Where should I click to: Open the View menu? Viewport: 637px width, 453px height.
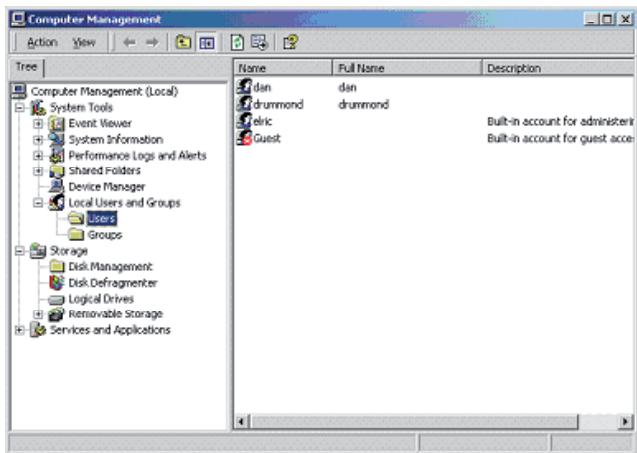(84, 42)
